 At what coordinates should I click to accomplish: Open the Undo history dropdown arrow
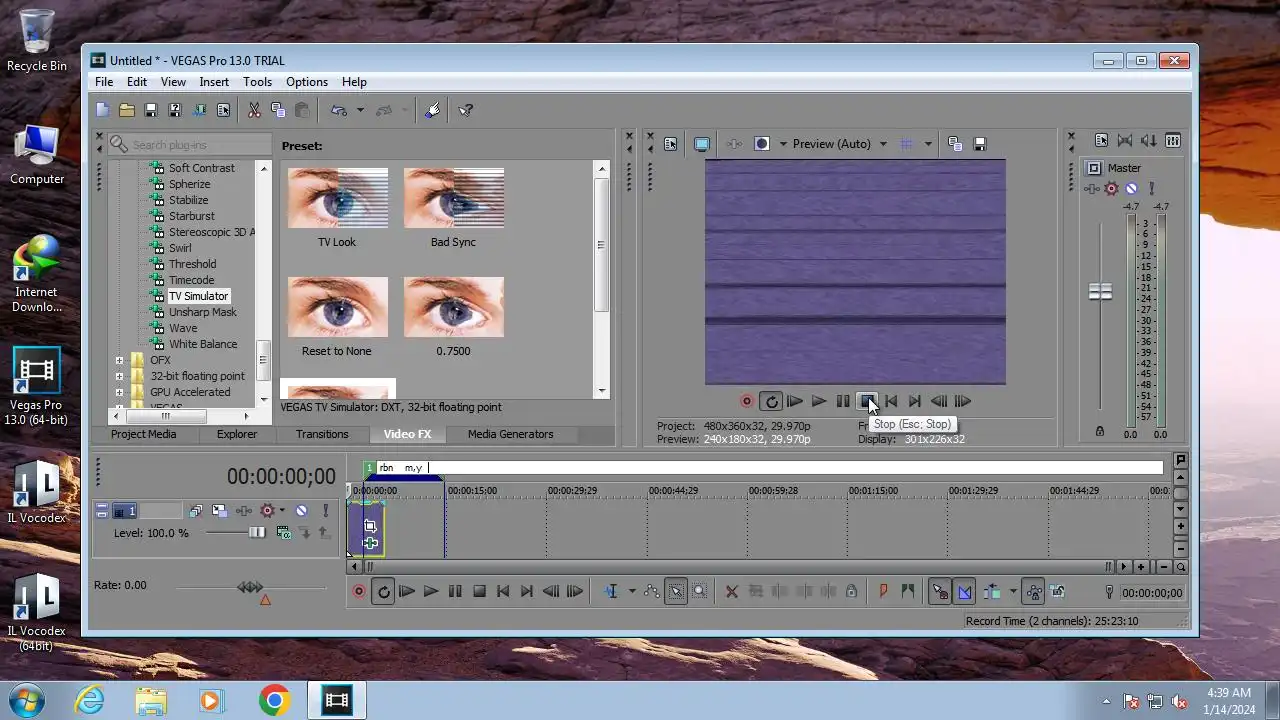coord(360,110)
